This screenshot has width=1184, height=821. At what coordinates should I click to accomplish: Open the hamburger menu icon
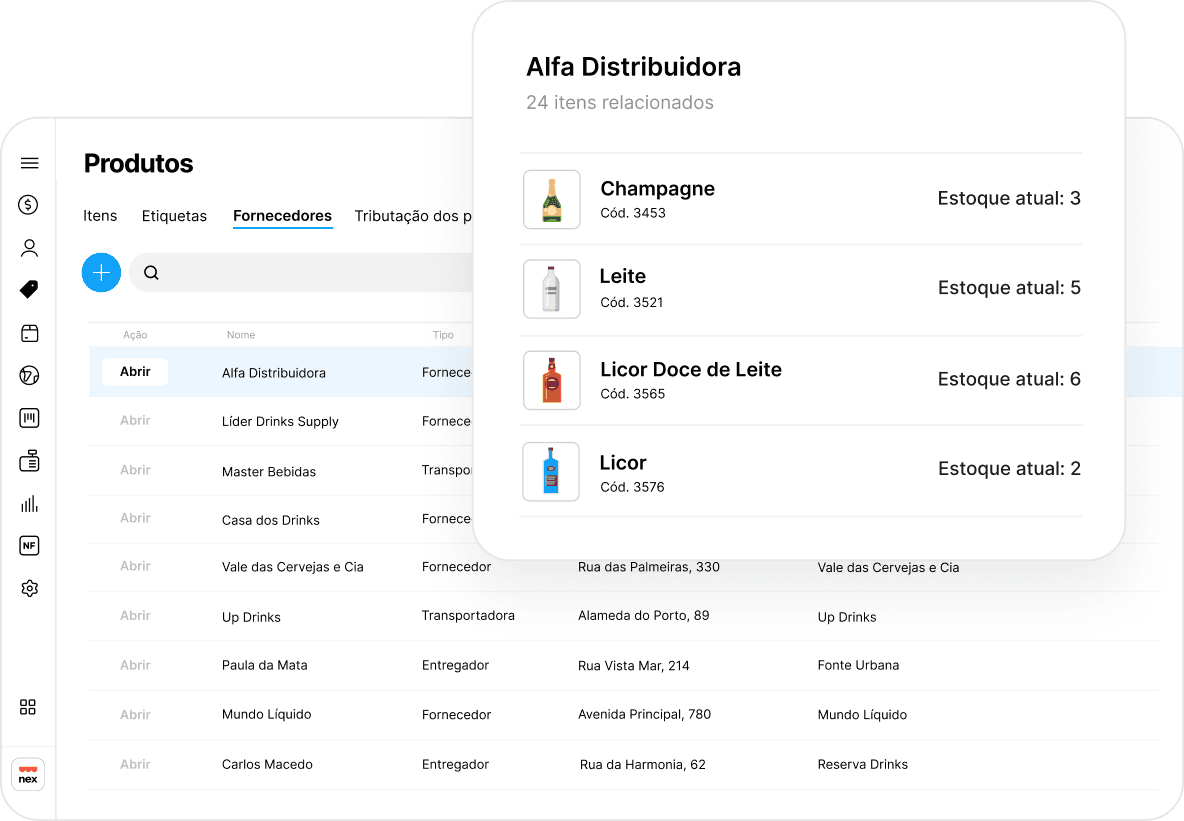click(x=29, y=163)
